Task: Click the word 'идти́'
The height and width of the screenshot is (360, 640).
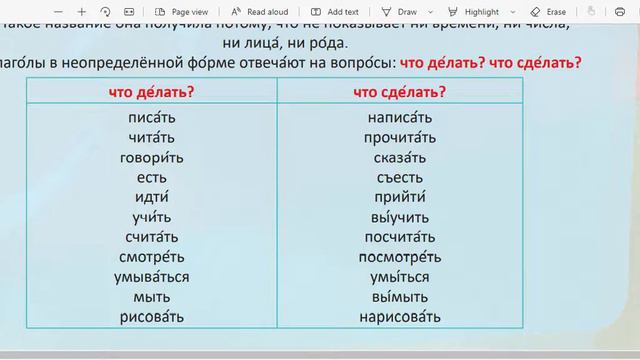Action: point(152,197)
